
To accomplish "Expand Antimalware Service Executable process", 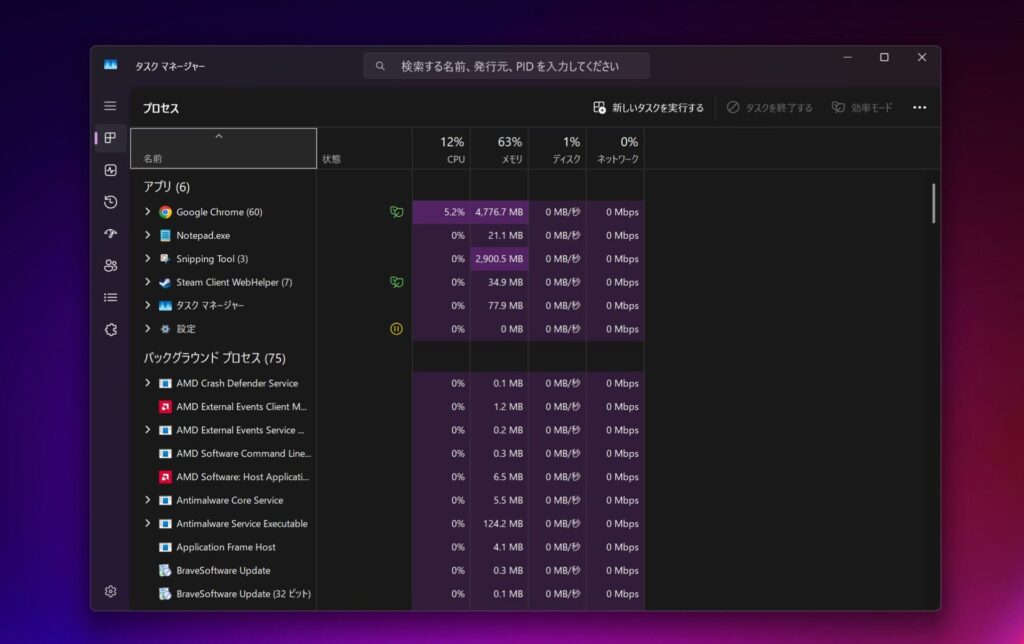I will pos(148,524).
